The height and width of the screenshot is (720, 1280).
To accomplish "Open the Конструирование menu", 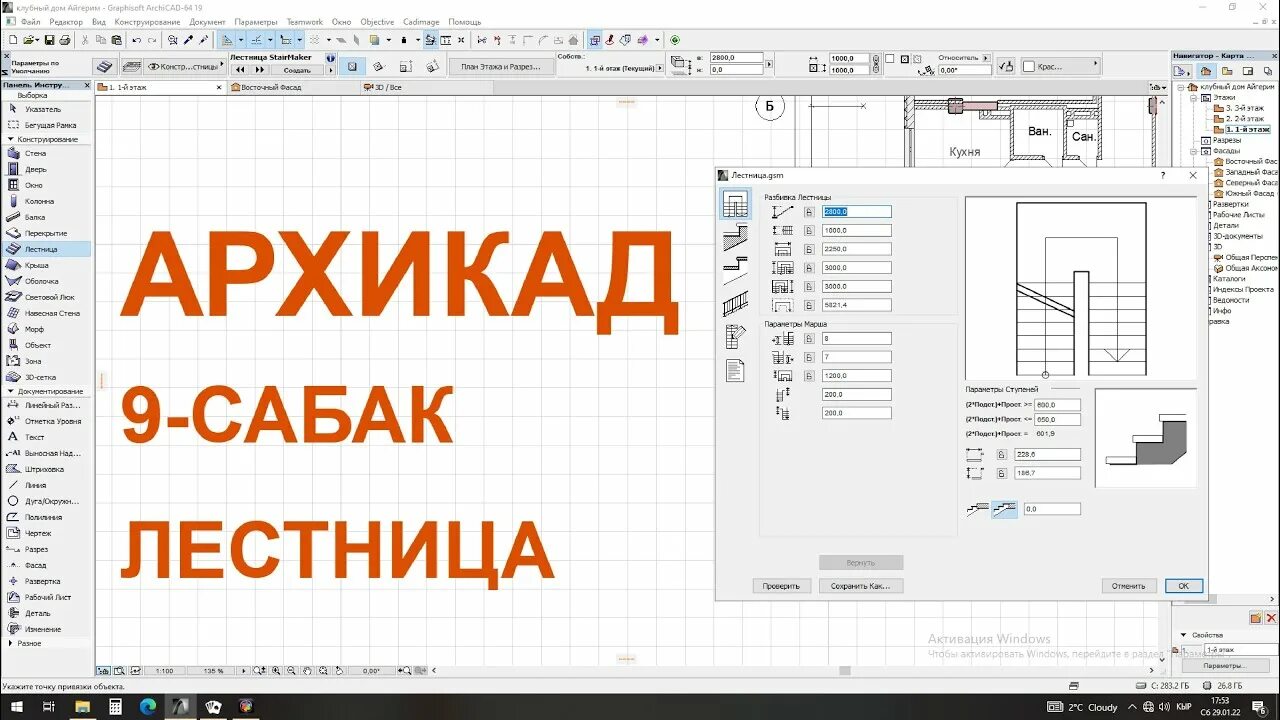I will pyautogui.click(x=147, y=21).
